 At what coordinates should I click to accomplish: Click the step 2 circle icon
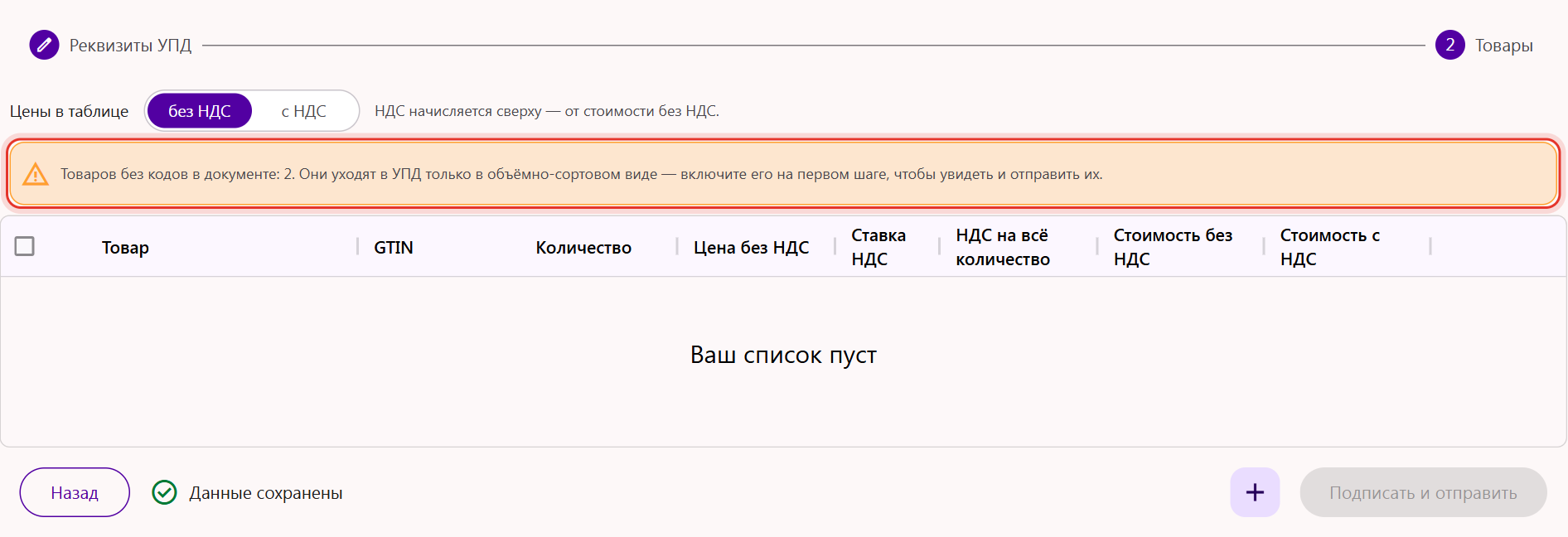(x=1449, y=45)
